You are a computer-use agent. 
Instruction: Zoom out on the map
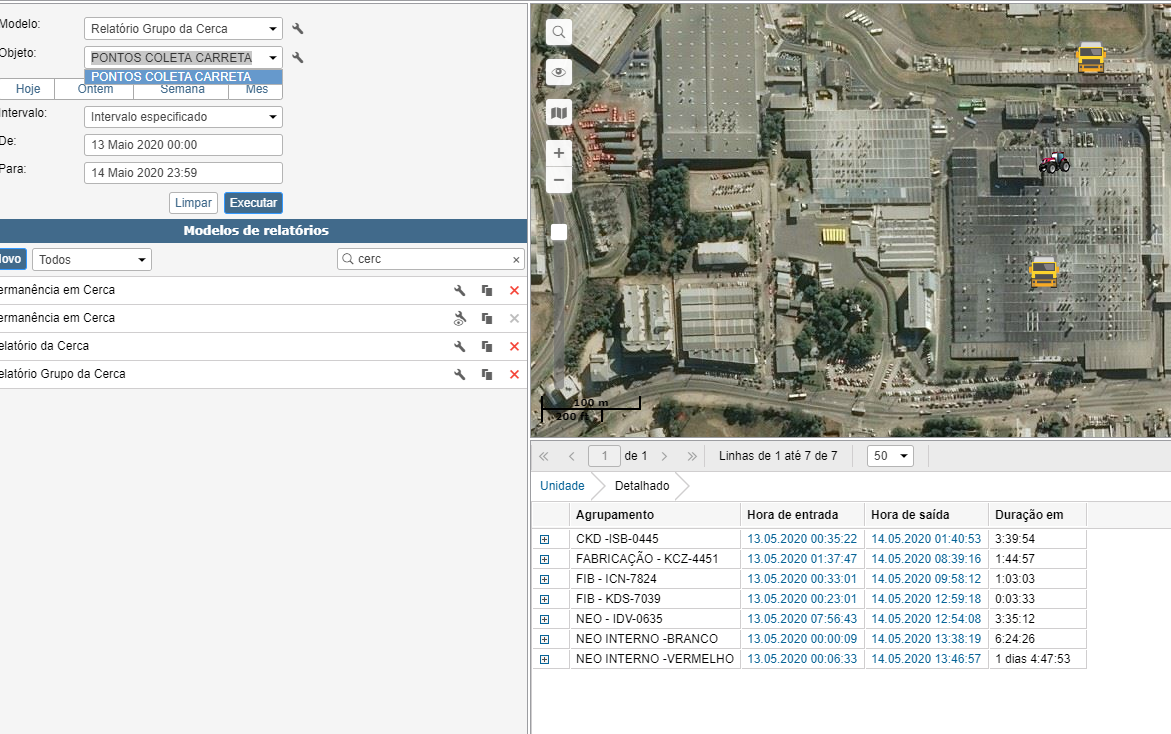point(559,180)
